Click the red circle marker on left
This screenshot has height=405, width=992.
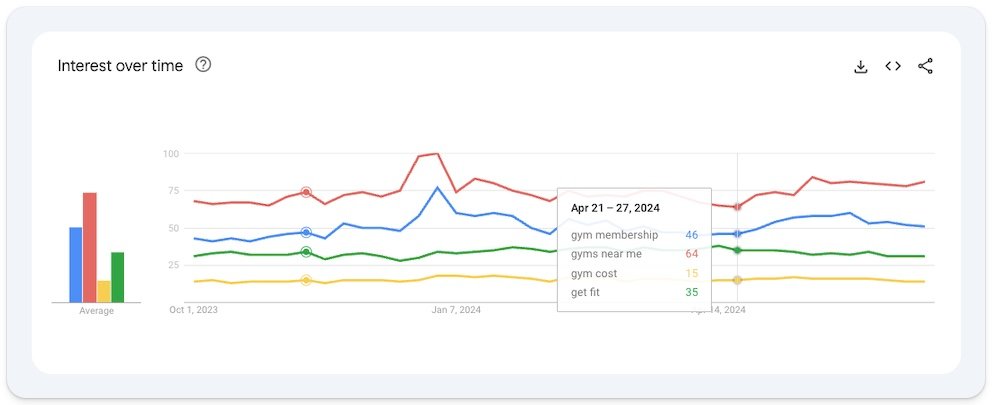click(x=306, y=192)
